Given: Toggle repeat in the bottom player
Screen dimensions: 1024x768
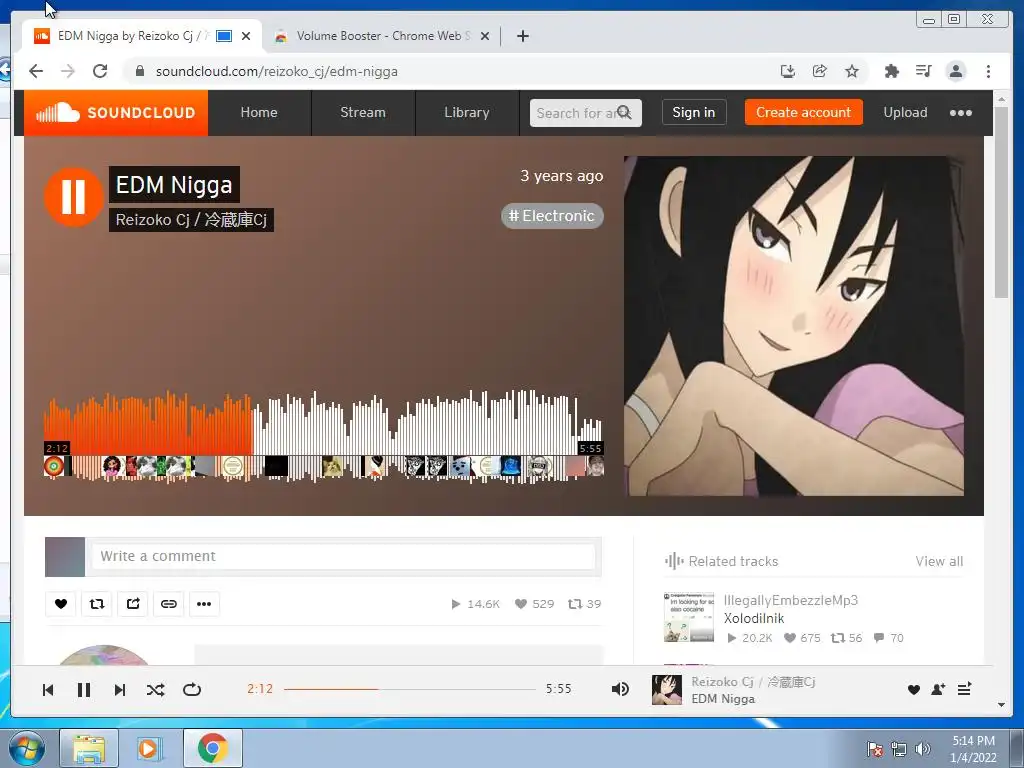Looking at the screenshot, I should coord(192,690).
